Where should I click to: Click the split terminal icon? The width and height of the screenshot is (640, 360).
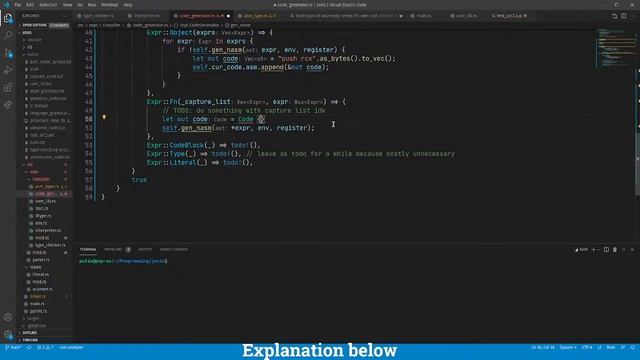[606, 249]
